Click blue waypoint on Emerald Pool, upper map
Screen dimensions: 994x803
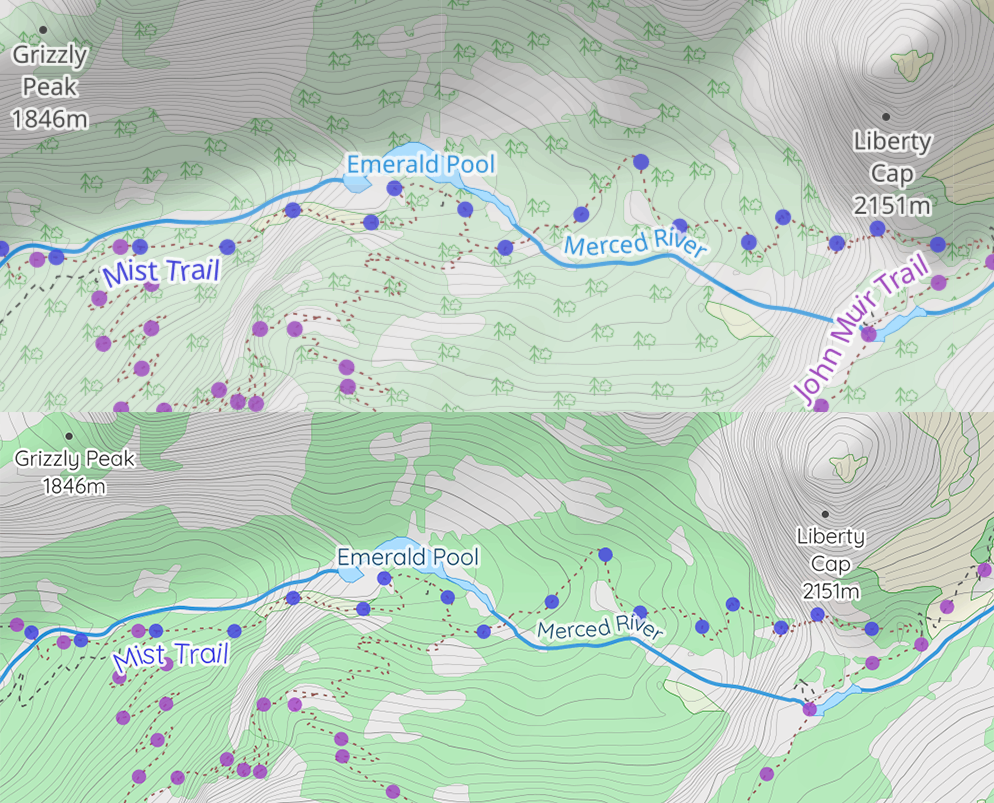pyautogui.click(x=394, y=188)
